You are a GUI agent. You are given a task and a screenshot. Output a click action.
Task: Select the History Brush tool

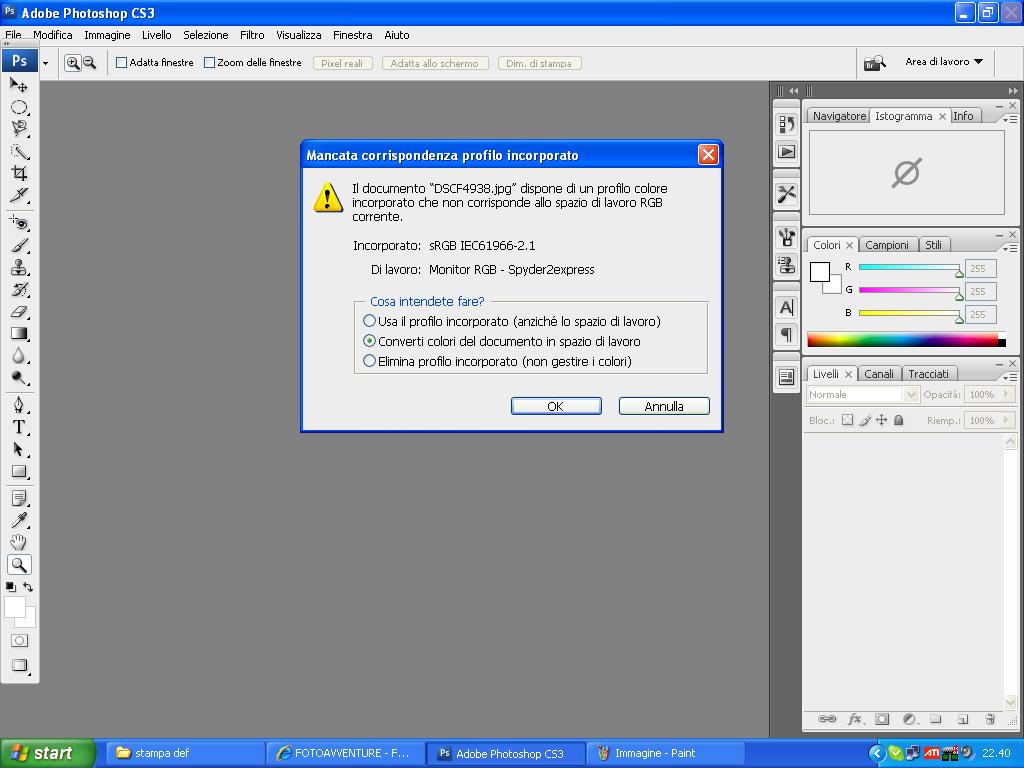tap(19, 290)
